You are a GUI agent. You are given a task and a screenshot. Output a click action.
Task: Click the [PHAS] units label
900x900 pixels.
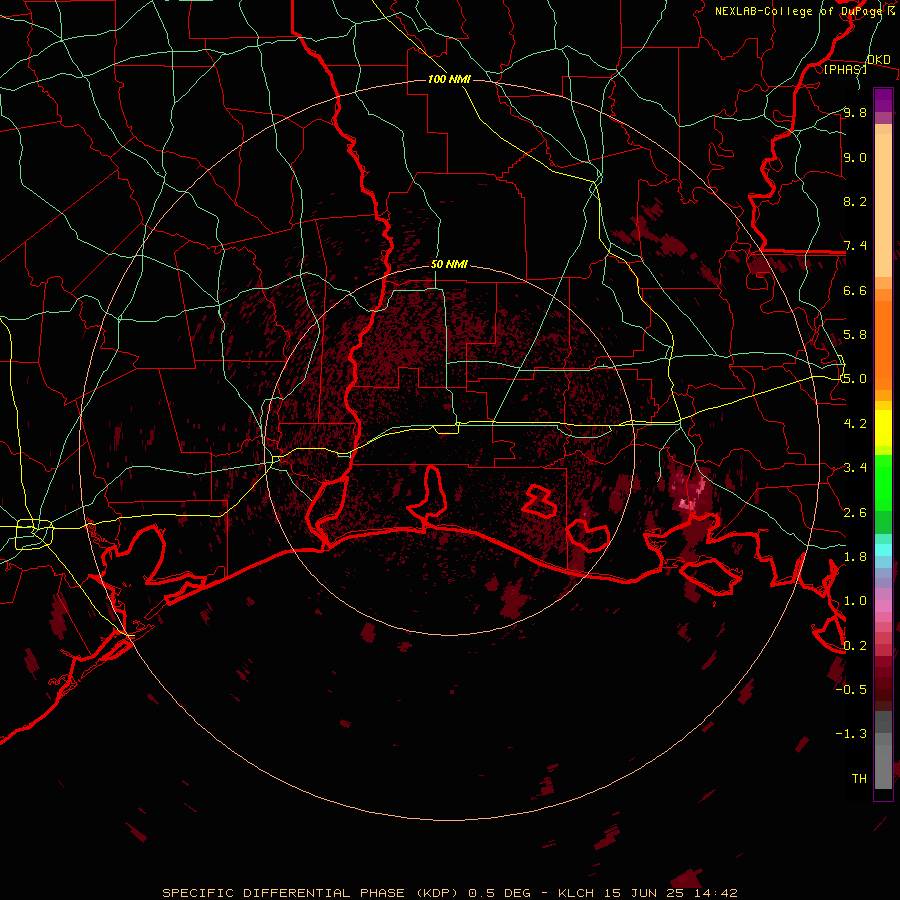point(845,69)
